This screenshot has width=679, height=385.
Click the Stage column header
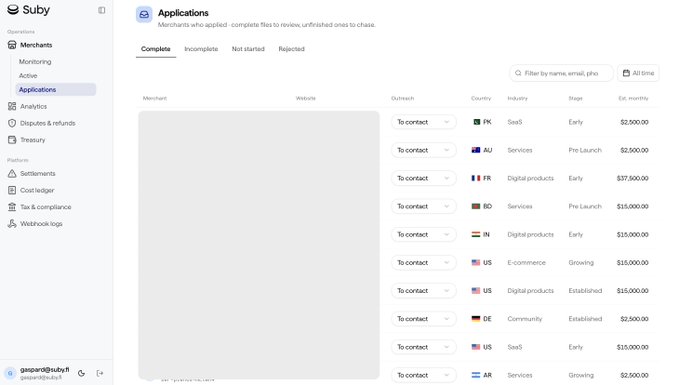coord(575,98)
